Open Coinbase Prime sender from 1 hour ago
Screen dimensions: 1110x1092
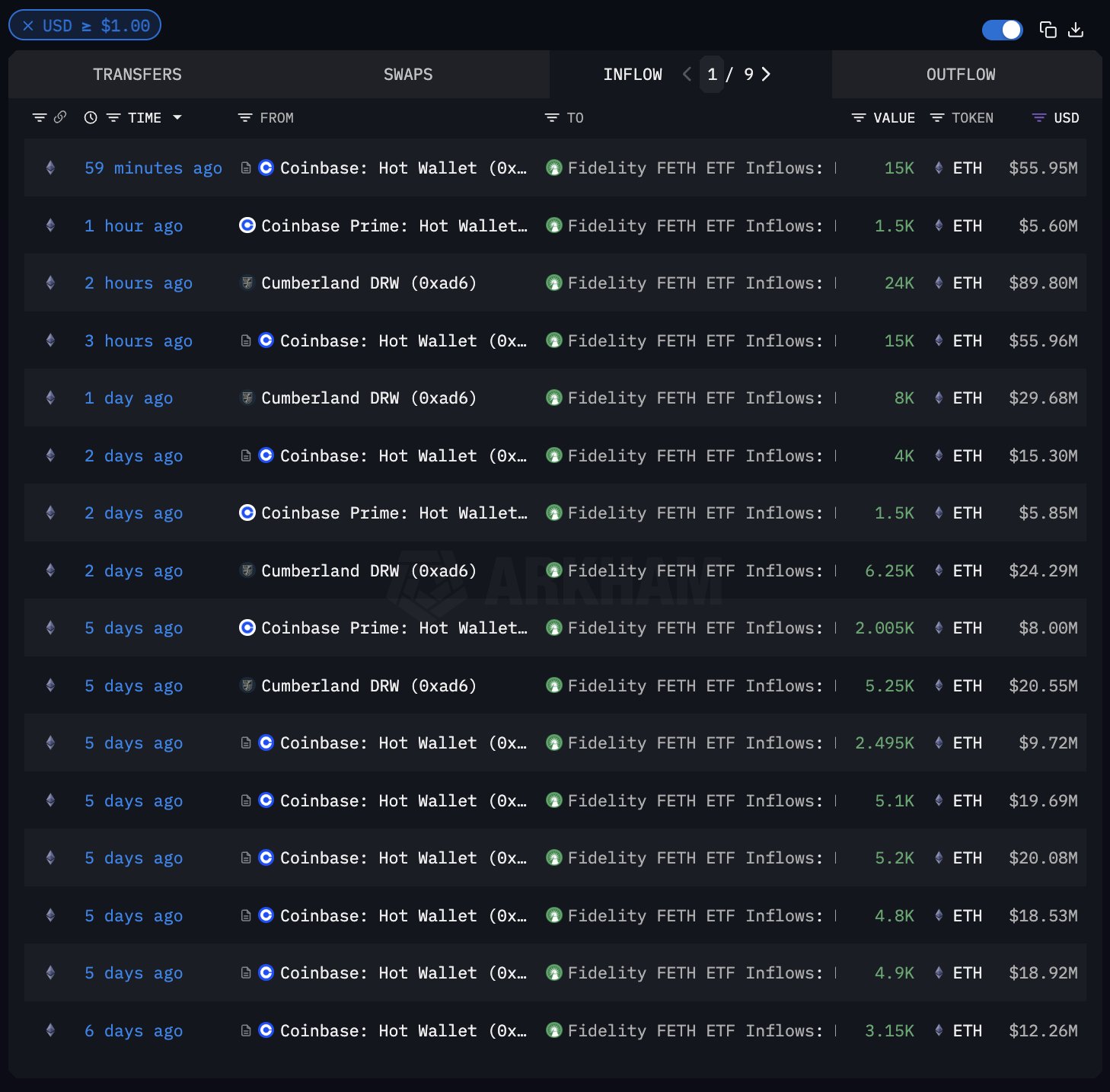click(x=394, y=226)
